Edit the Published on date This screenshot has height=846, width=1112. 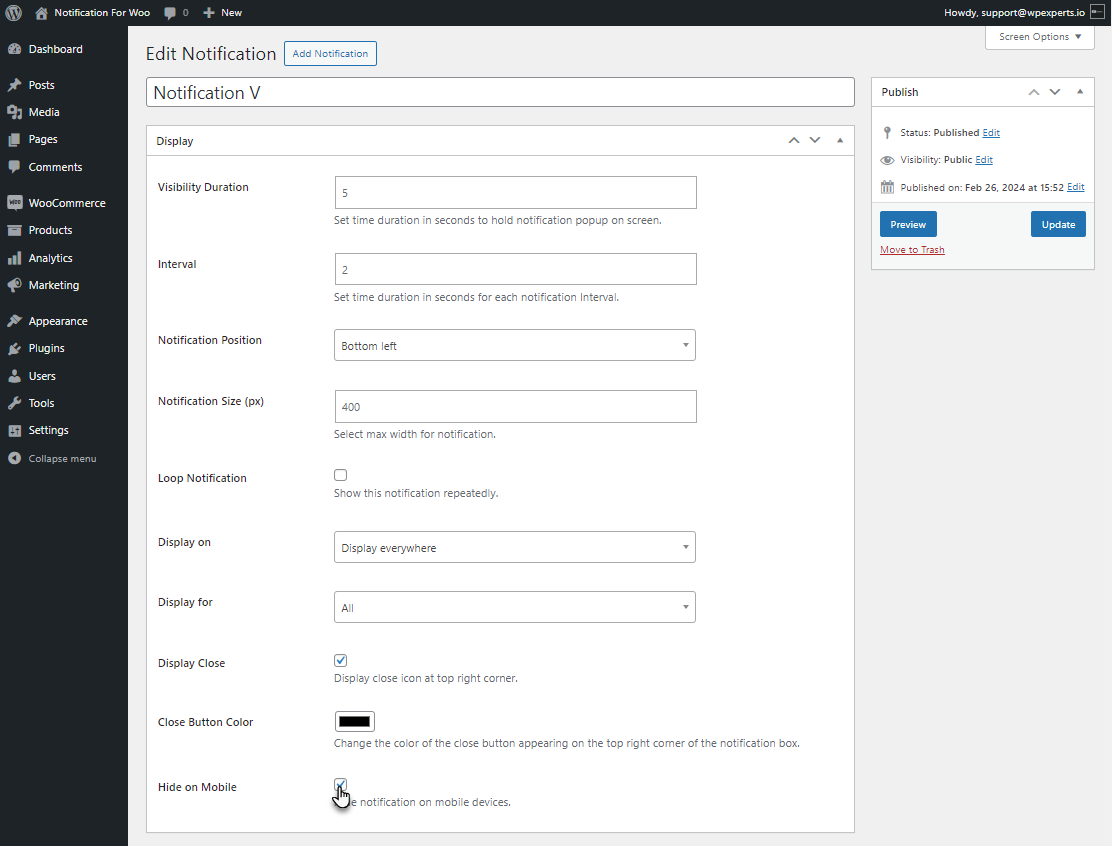tap(1076, 187)
